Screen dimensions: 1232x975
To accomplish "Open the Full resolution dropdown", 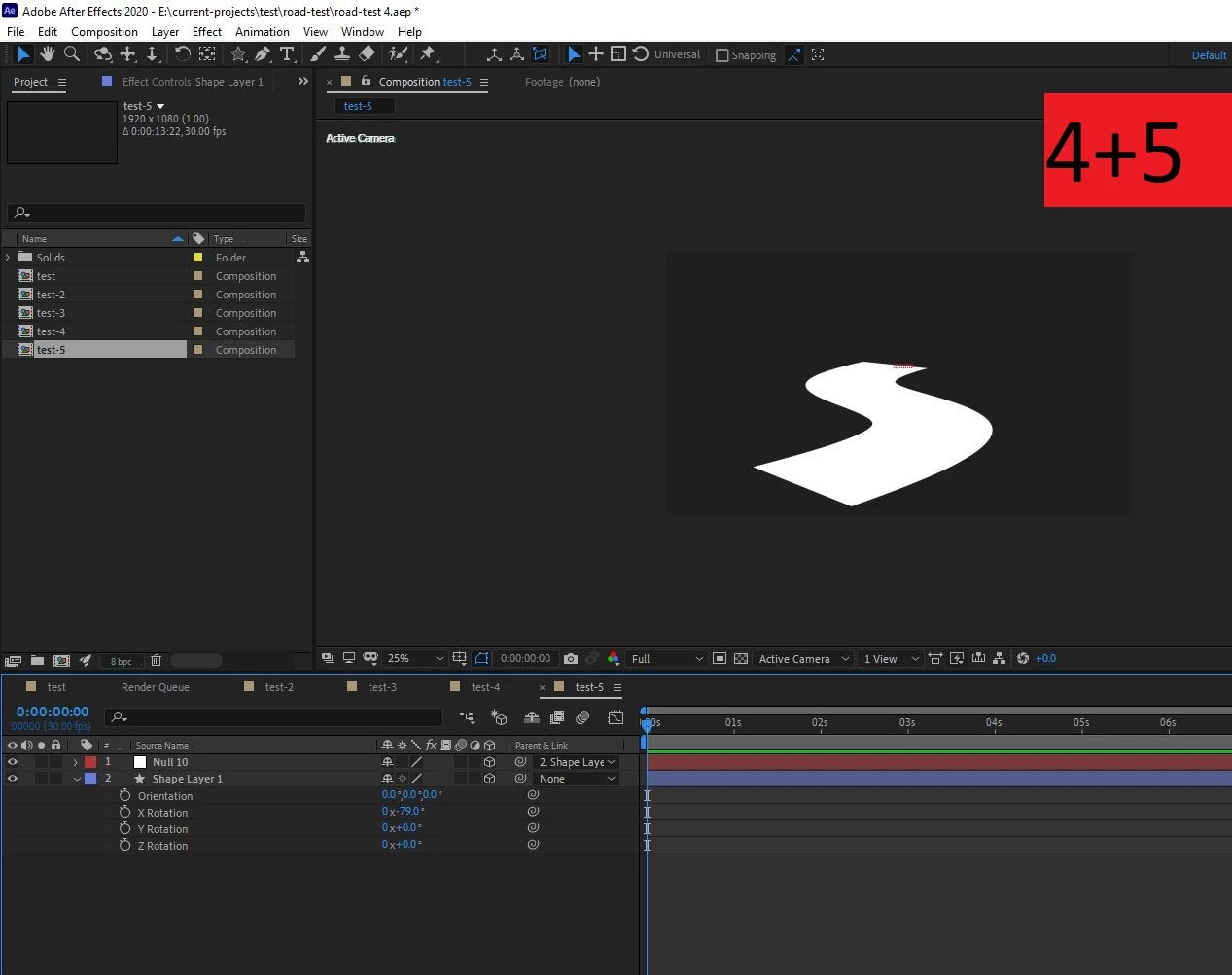I will (666, 658).
